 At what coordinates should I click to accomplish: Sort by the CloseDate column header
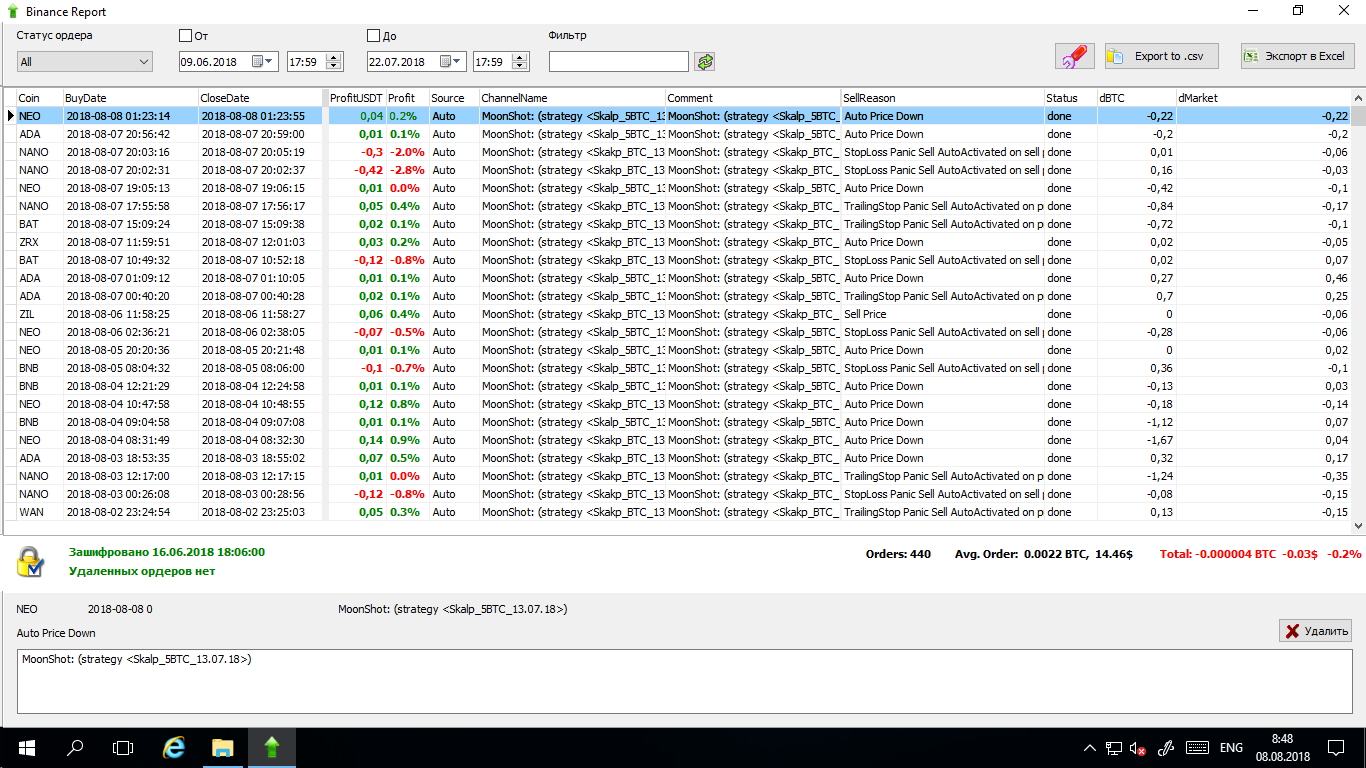262,98
